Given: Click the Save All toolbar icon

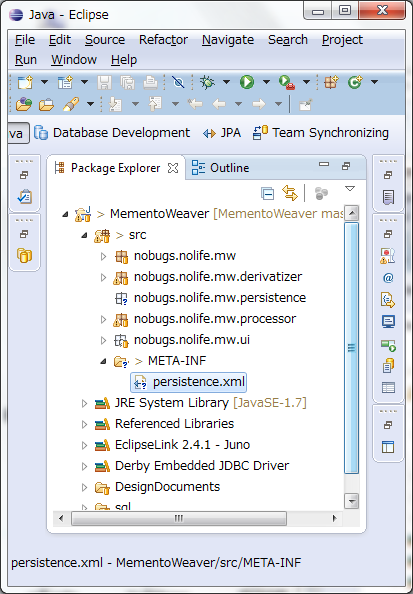Looking at the screenshot, I should coord(128,82).
